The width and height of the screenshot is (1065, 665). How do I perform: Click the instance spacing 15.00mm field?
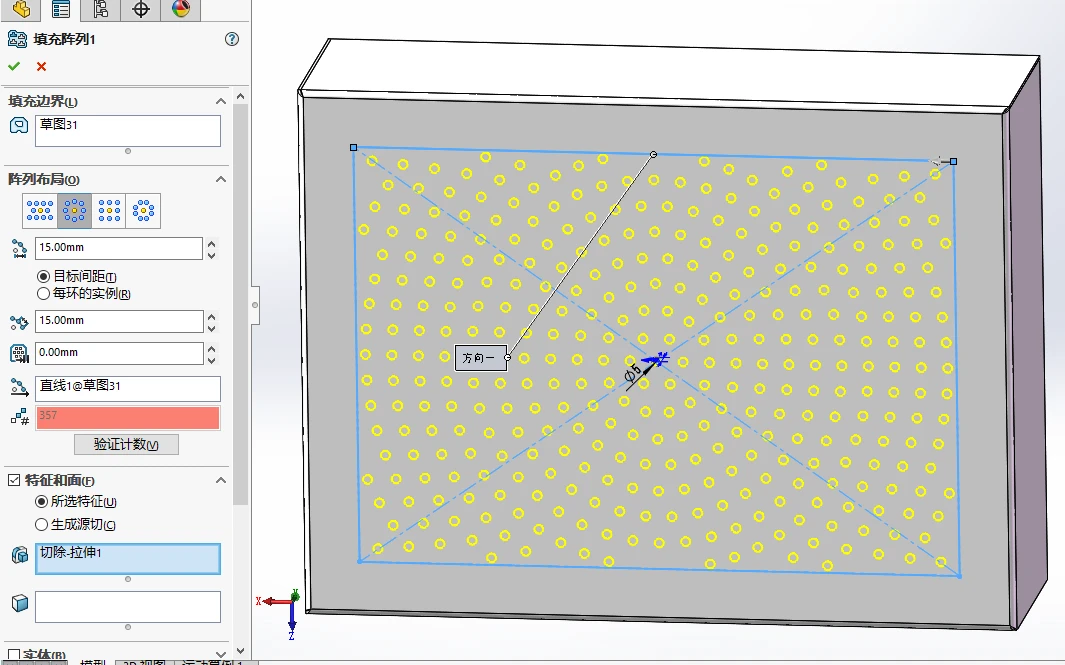(x=119, y=321)
